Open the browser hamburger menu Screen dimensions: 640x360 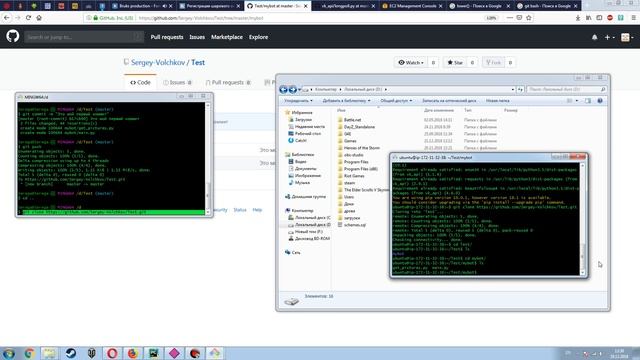click(633, 18)
